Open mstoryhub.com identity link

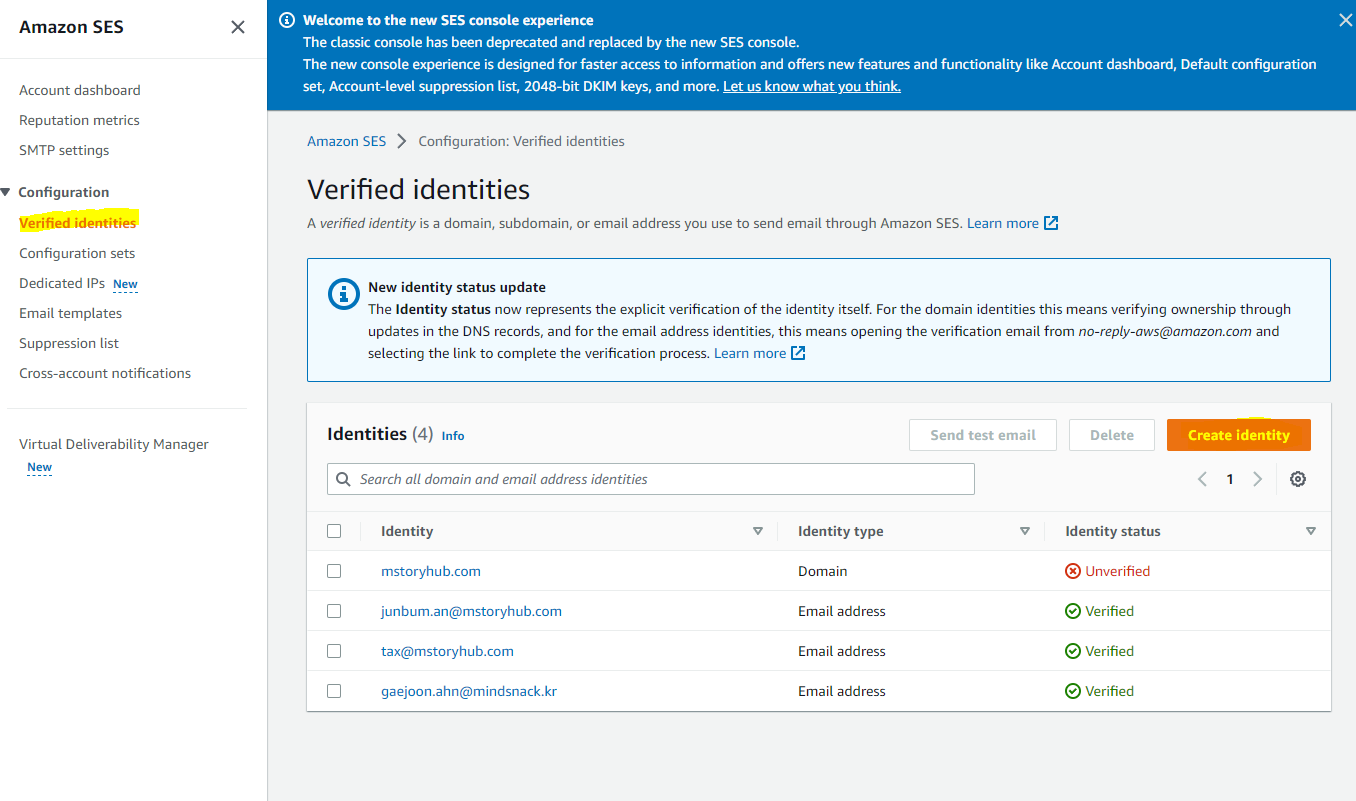(x=431, y=571)
